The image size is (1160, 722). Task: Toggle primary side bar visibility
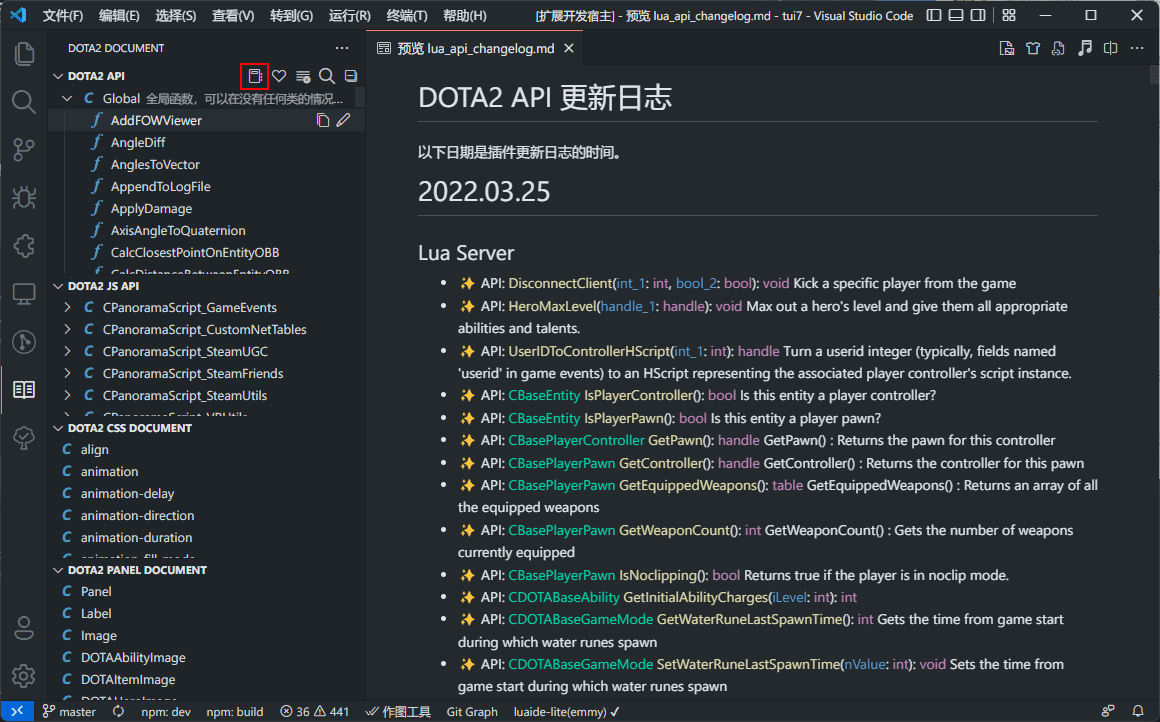[934, 16]
